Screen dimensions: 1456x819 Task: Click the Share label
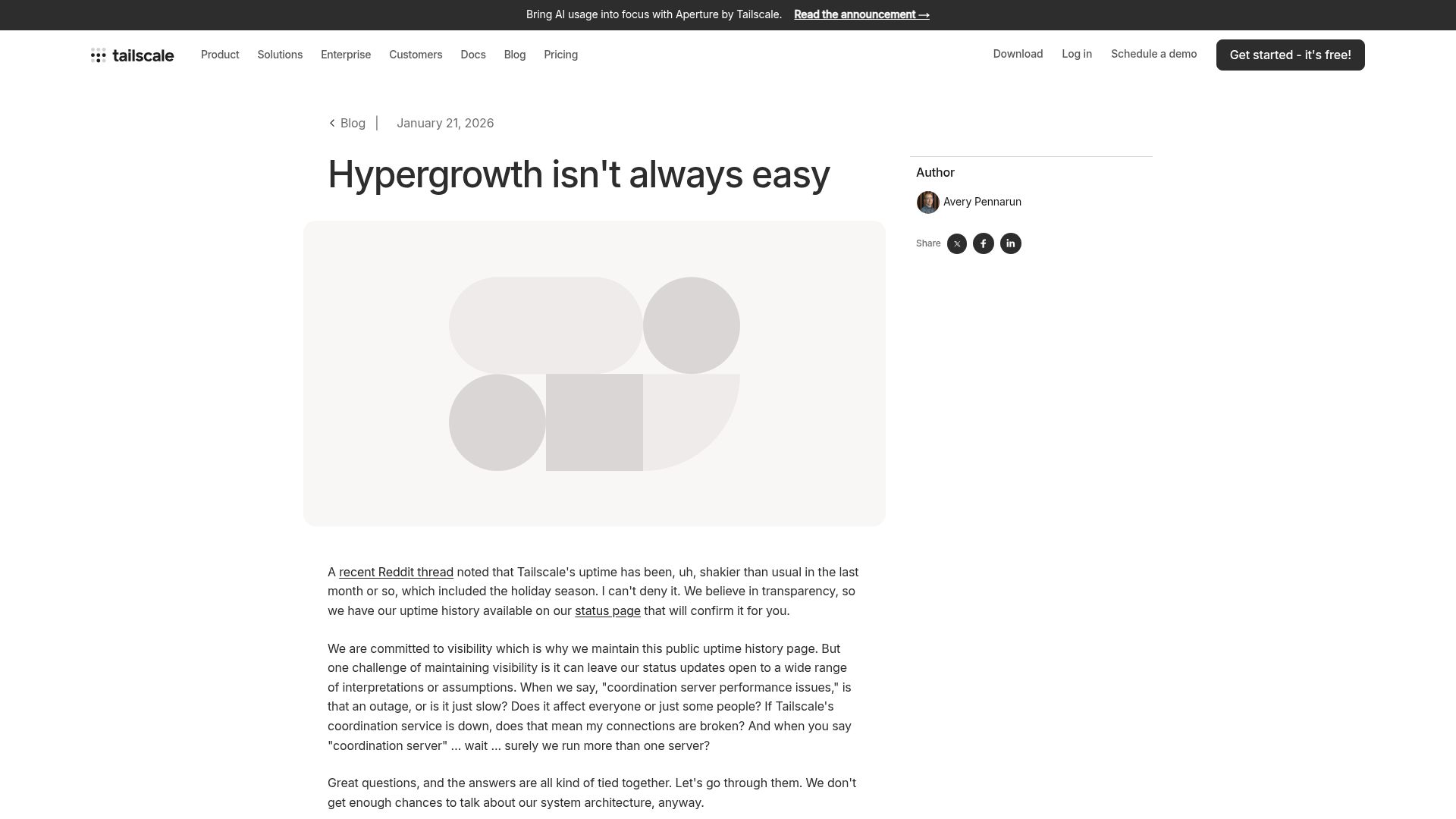point(928,243)
